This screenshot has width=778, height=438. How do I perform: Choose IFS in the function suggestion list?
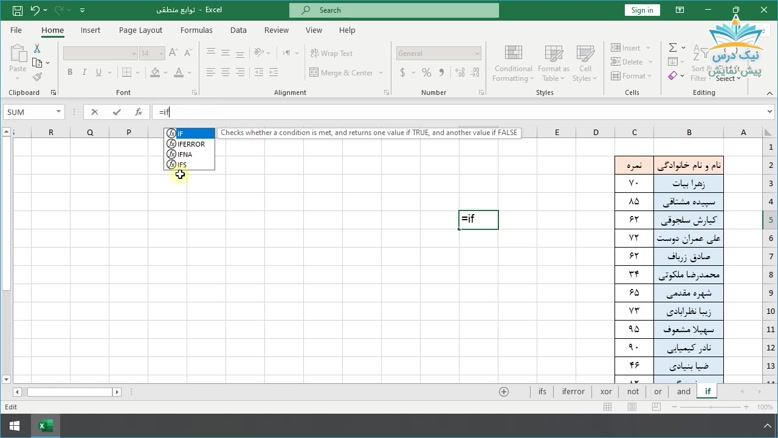pos(182,164)
